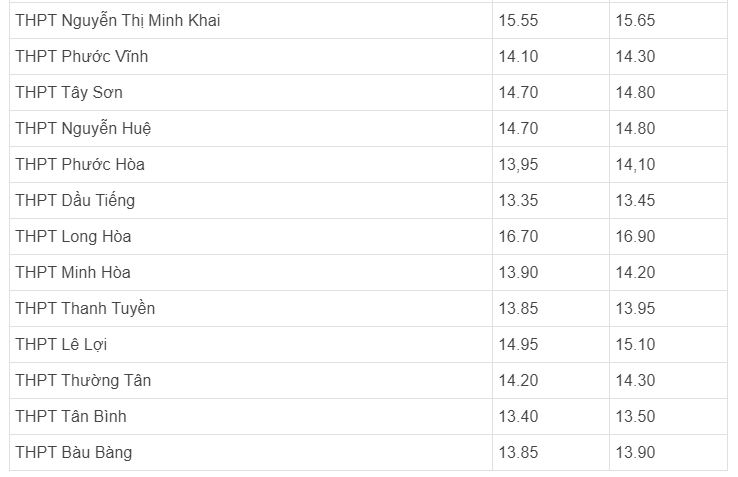This screenshot has height=477, width=738.
Task: Select the THPT Lê Lợi school name
Action: pyautogui.click(x=61, y=344)
